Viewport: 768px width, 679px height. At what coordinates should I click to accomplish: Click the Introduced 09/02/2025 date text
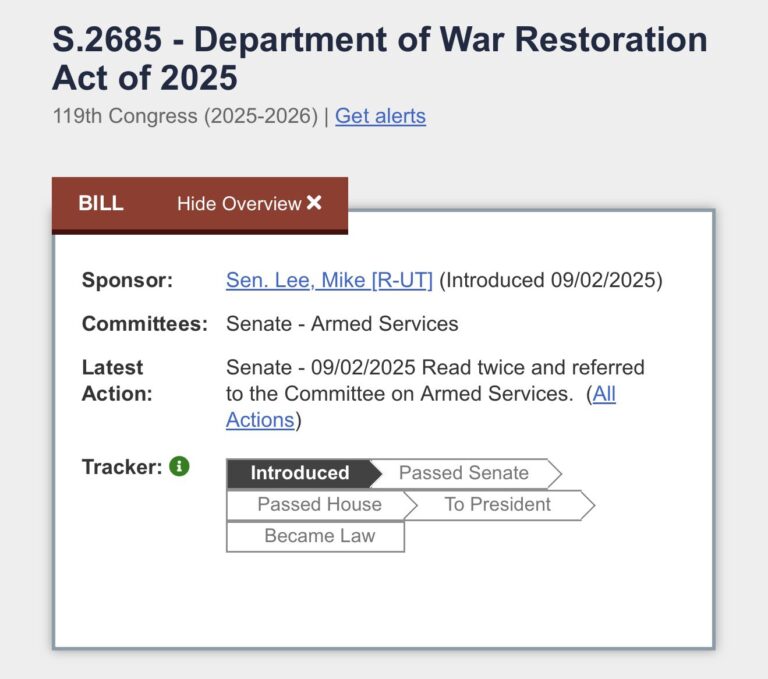(551, 280)
